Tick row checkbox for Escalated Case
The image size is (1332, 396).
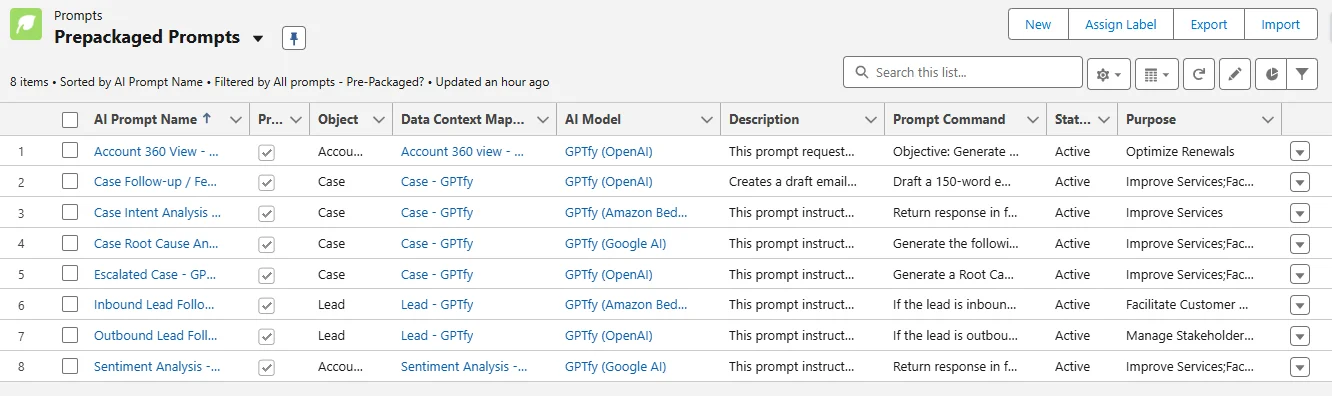(x=70, y=274)
